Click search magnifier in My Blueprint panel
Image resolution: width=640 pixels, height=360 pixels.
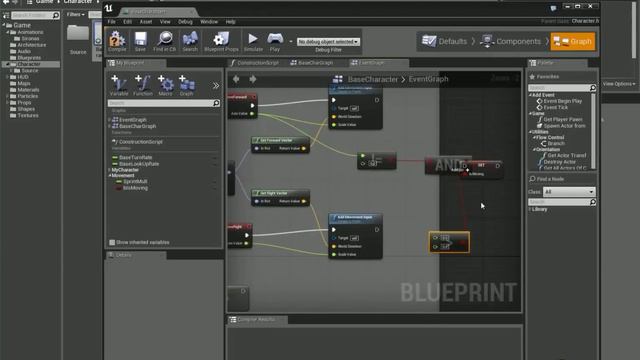pyautogui.click(x=216, y=103)
